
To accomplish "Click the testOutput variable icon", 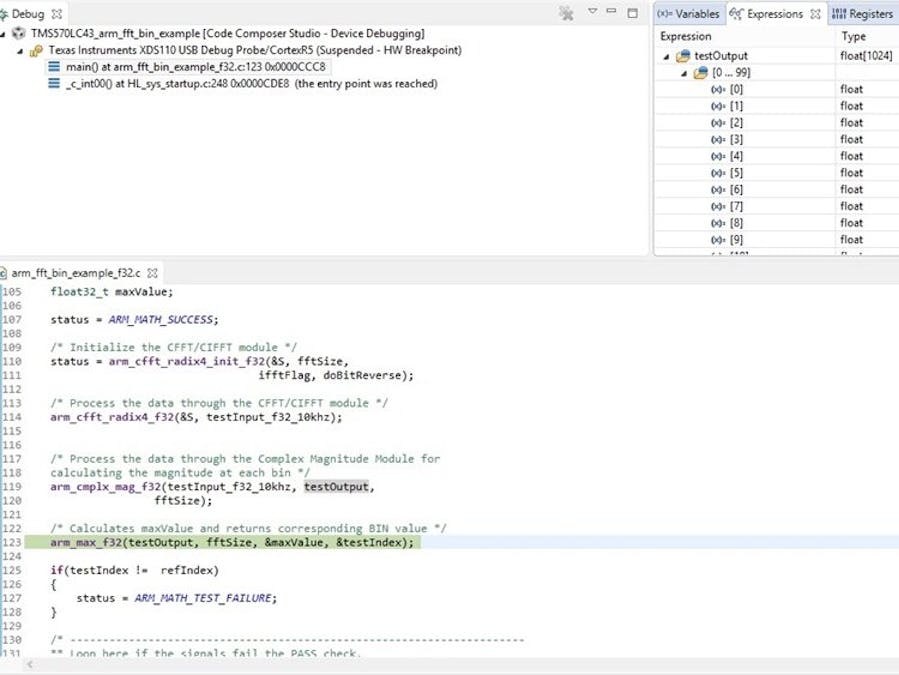I will tap(684, 55).
